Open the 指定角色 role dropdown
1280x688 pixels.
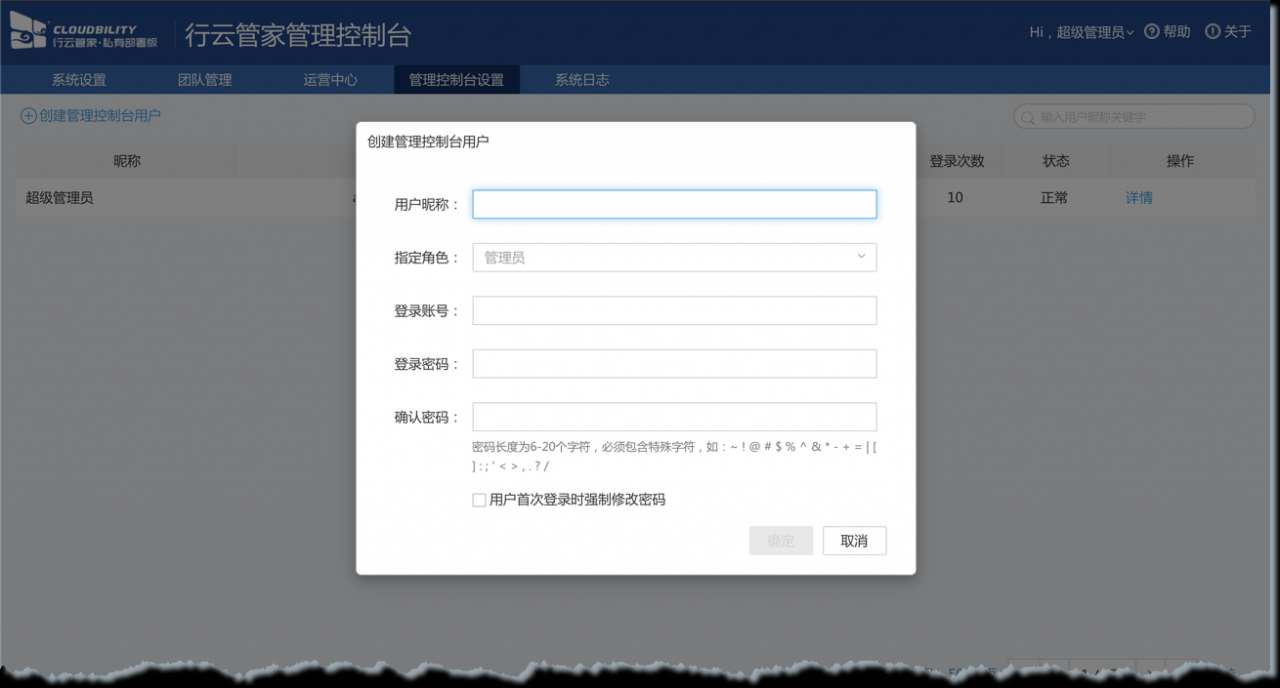coord(674,257)
